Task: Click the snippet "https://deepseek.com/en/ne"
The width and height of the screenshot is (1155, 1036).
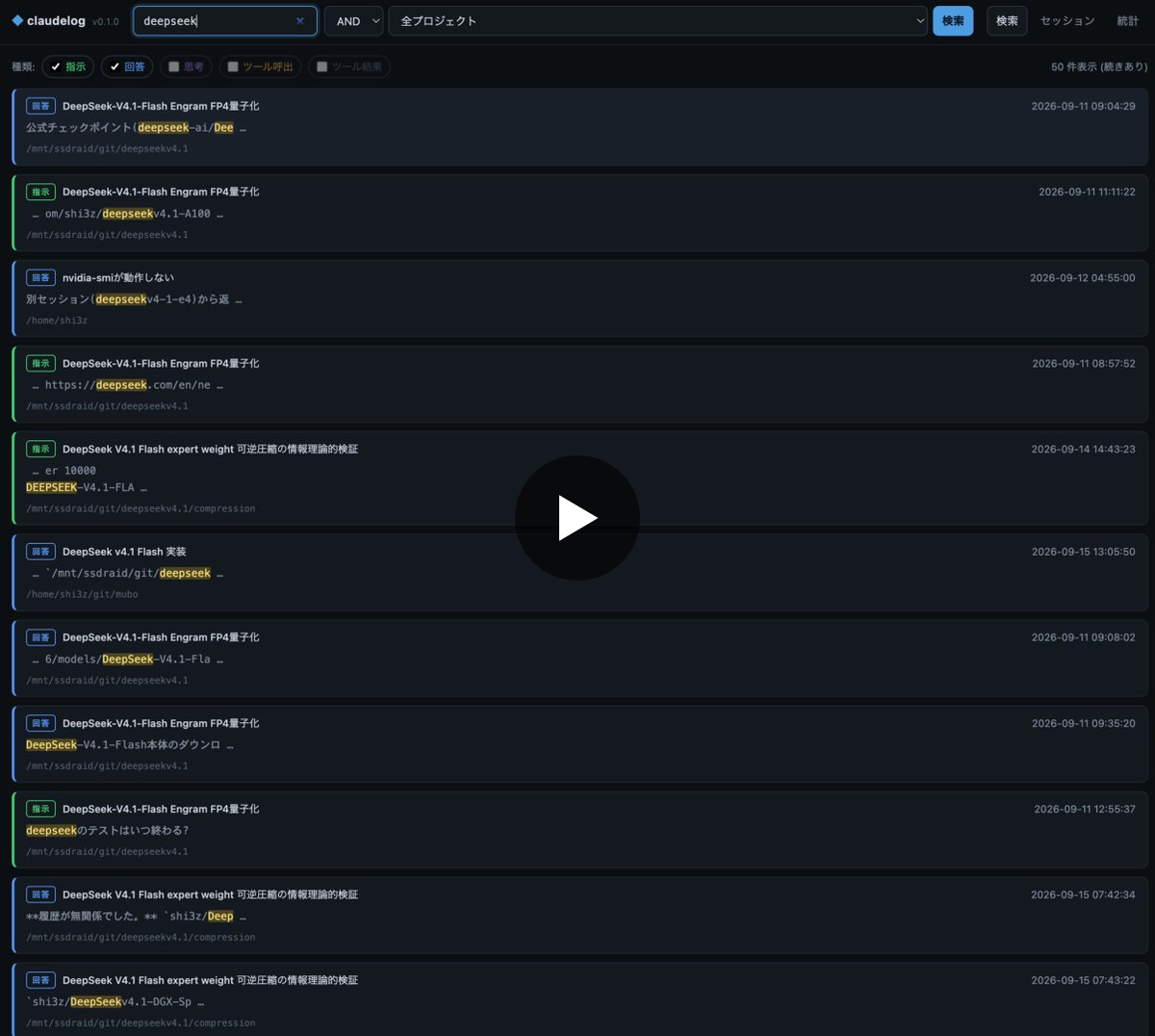Action: [x=127, y=385]
